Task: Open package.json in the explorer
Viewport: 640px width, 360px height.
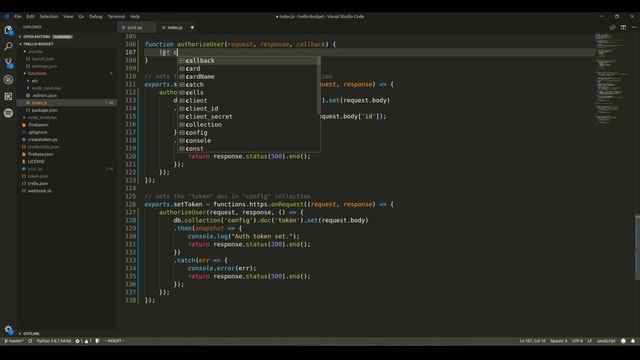Action: pyautogui.click(x=67, y=110)
